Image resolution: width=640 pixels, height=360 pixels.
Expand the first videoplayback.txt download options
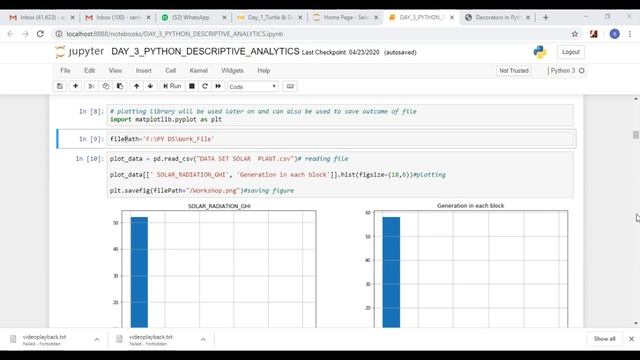coord(97,339)
